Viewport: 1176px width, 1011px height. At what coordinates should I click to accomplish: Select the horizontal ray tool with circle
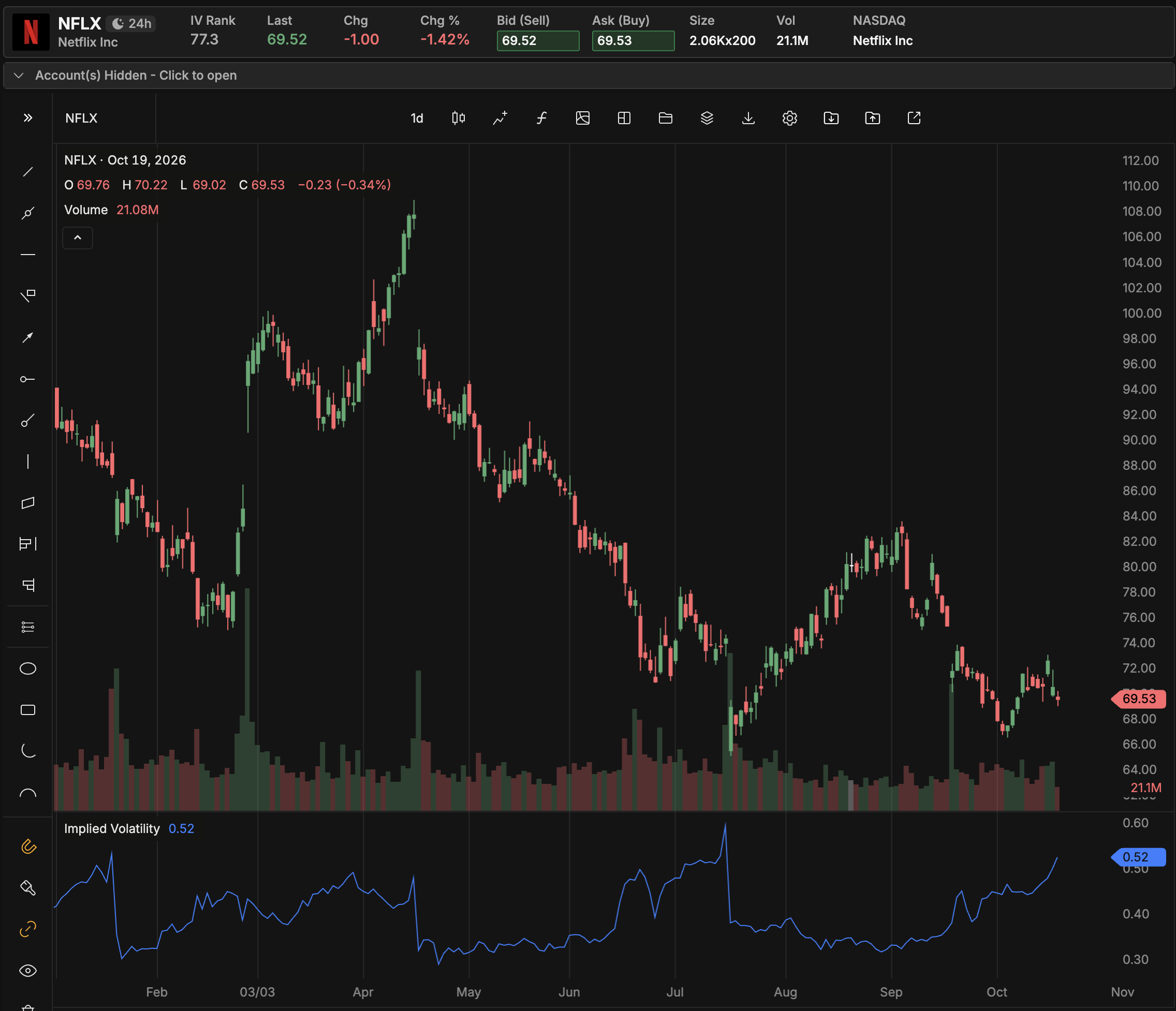click(28, 379)
